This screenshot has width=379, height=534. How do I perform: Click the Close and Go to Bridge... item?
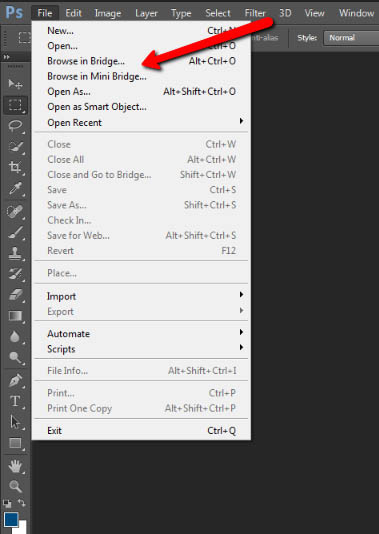(141, 174)
